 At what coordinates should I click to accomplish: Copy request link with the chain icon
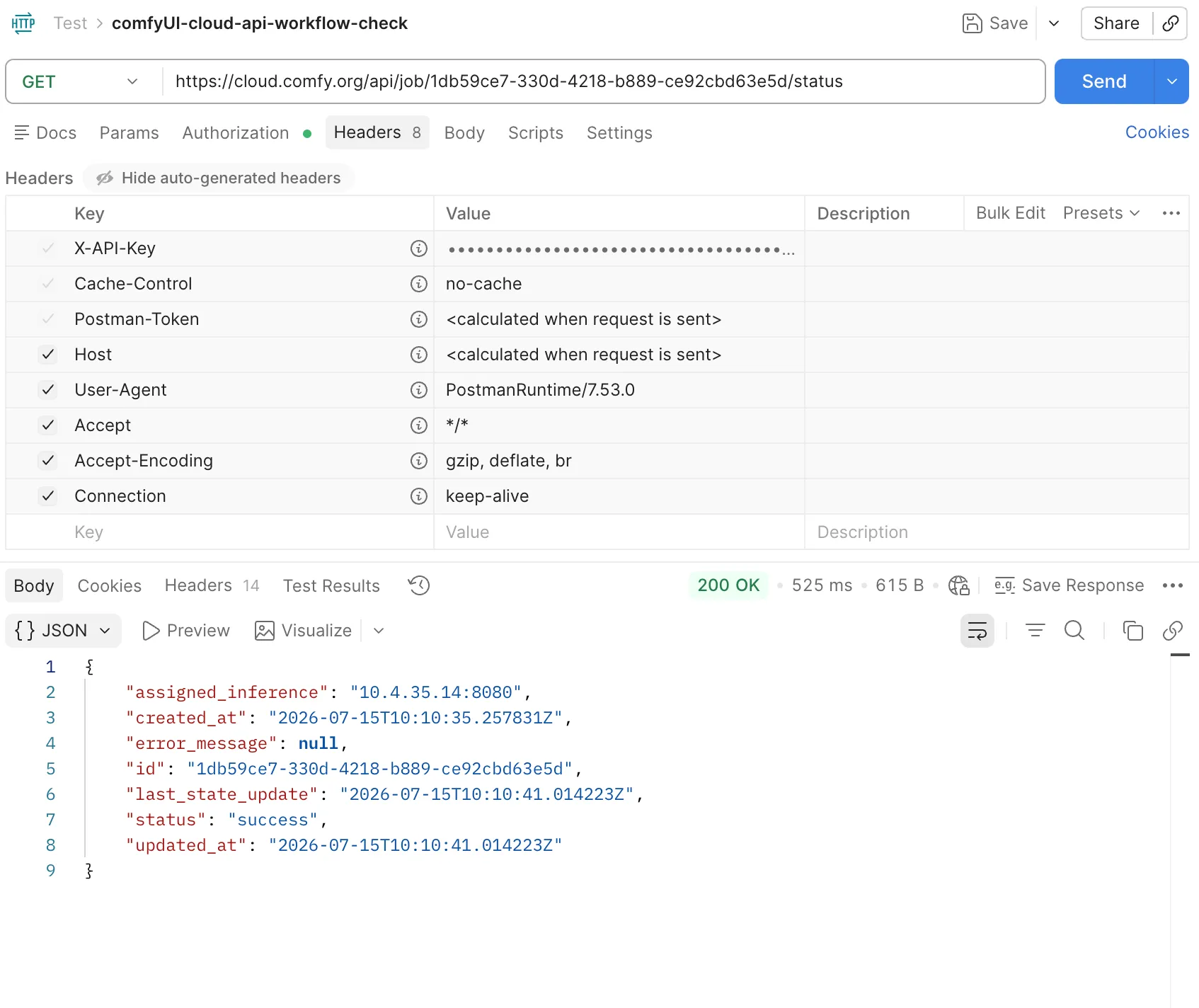point(1171,23)
